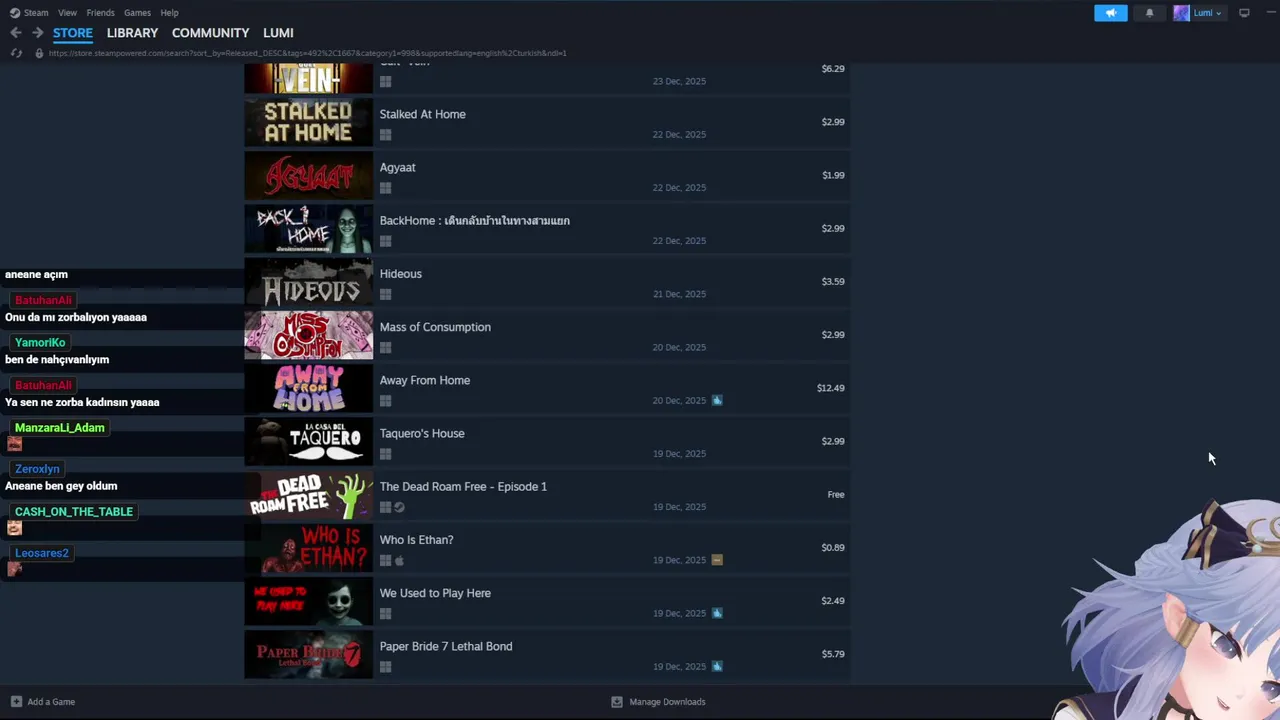The image size is (1280, 720).
Task: Click the review icon for Paper Bride 7
Action: [717, 666]
